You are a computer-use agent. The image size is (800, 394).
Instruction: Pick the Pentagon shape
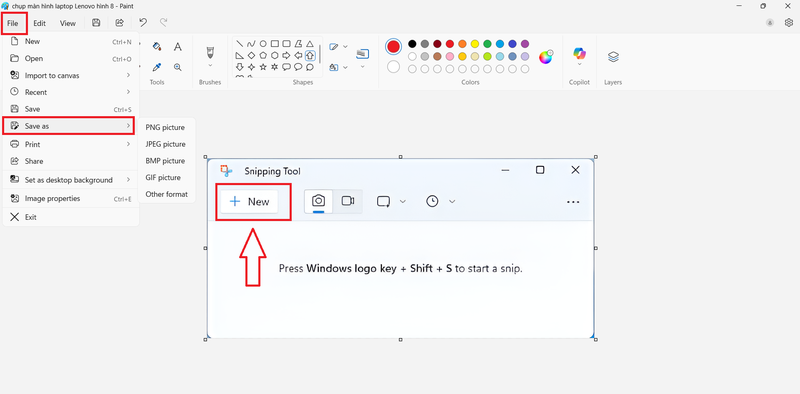click(263, 56)
